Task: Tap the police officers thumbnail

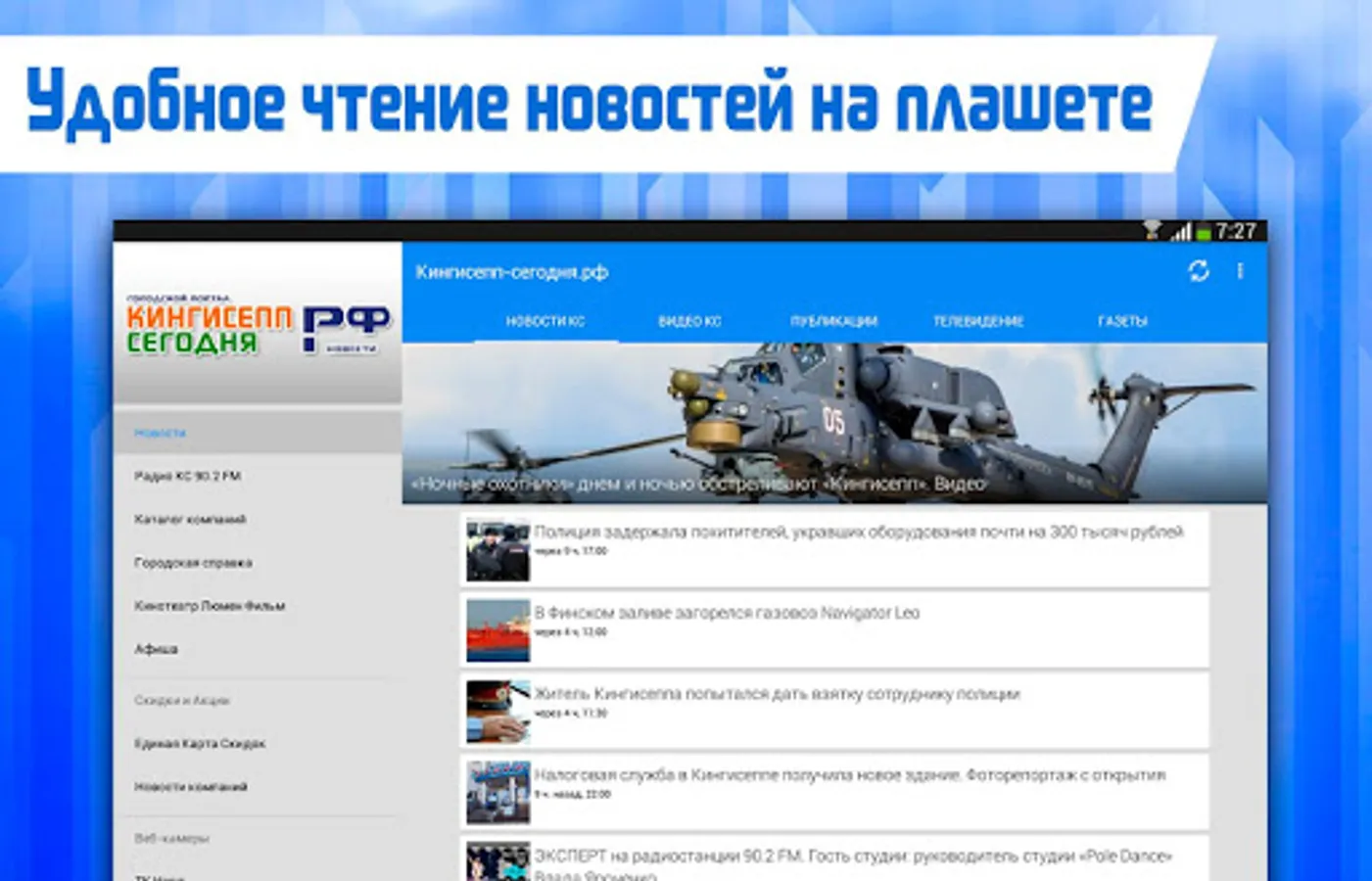Action: click(497, 549)
